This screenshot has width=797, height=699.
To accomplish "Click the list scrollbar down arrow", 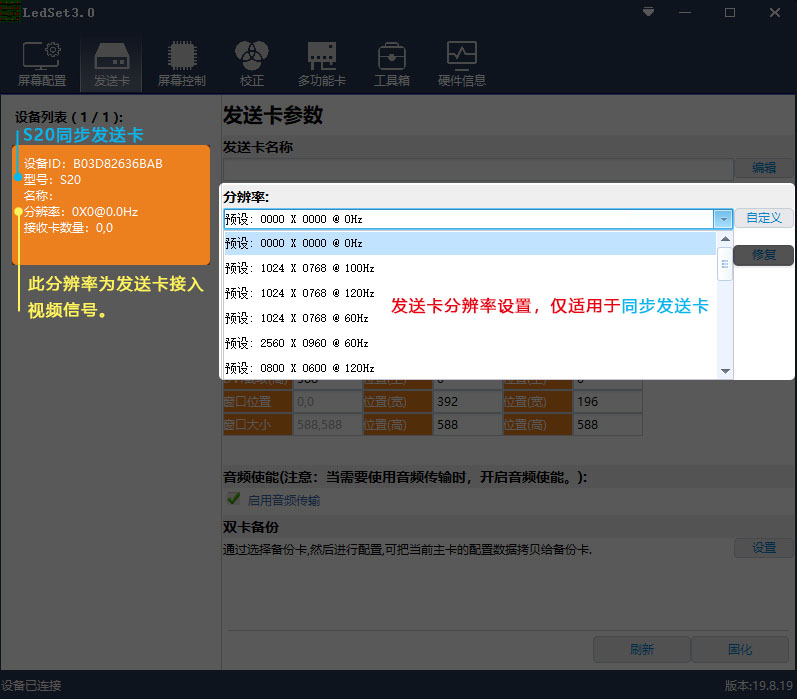I will pyautogui.click(x=725, y=371).
